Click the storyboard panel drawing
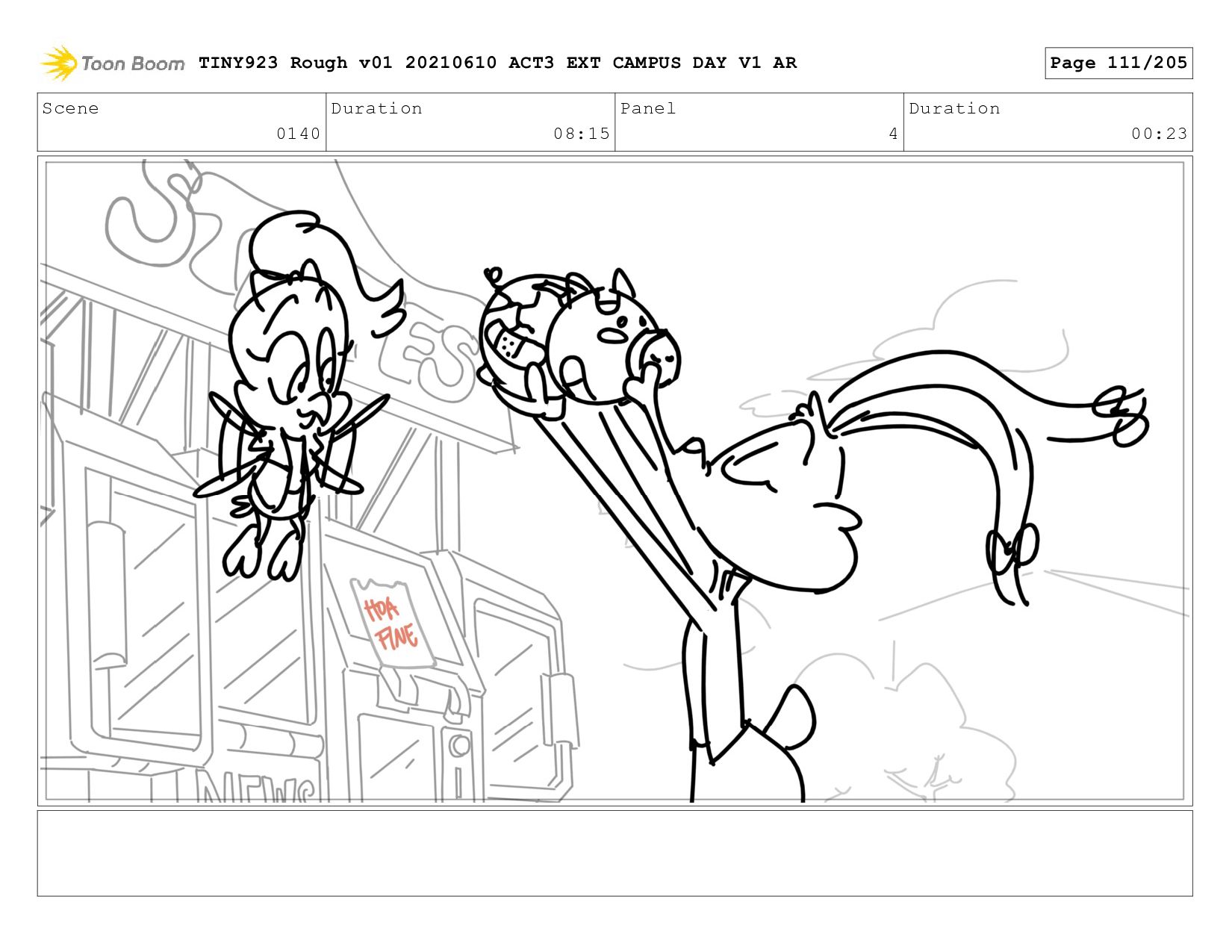The image size is (1232, 952). pyautogui.click(x=615, y=481)
